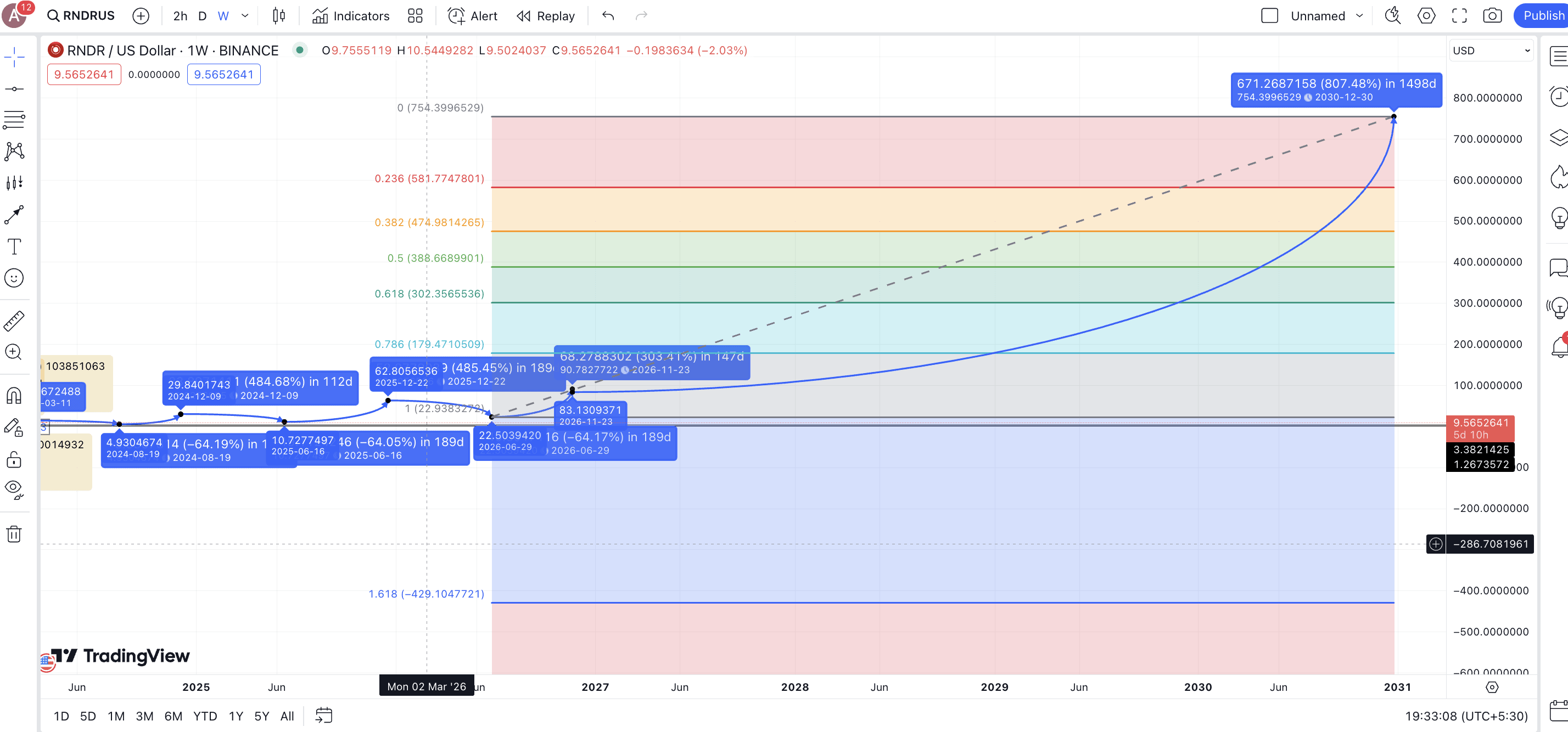Click the RNDRUS symbol search field
Screen dimensions: 1568x732
pyautogui.click(x=81, y=16)
